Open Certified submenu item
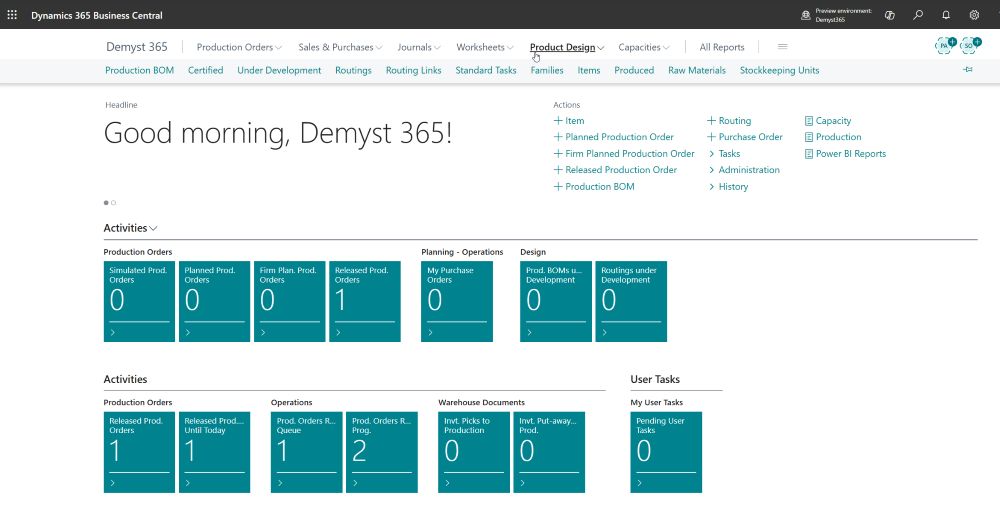Image resolution: width=1000 pixels, height=516 pixels. (x=205, y=70)
